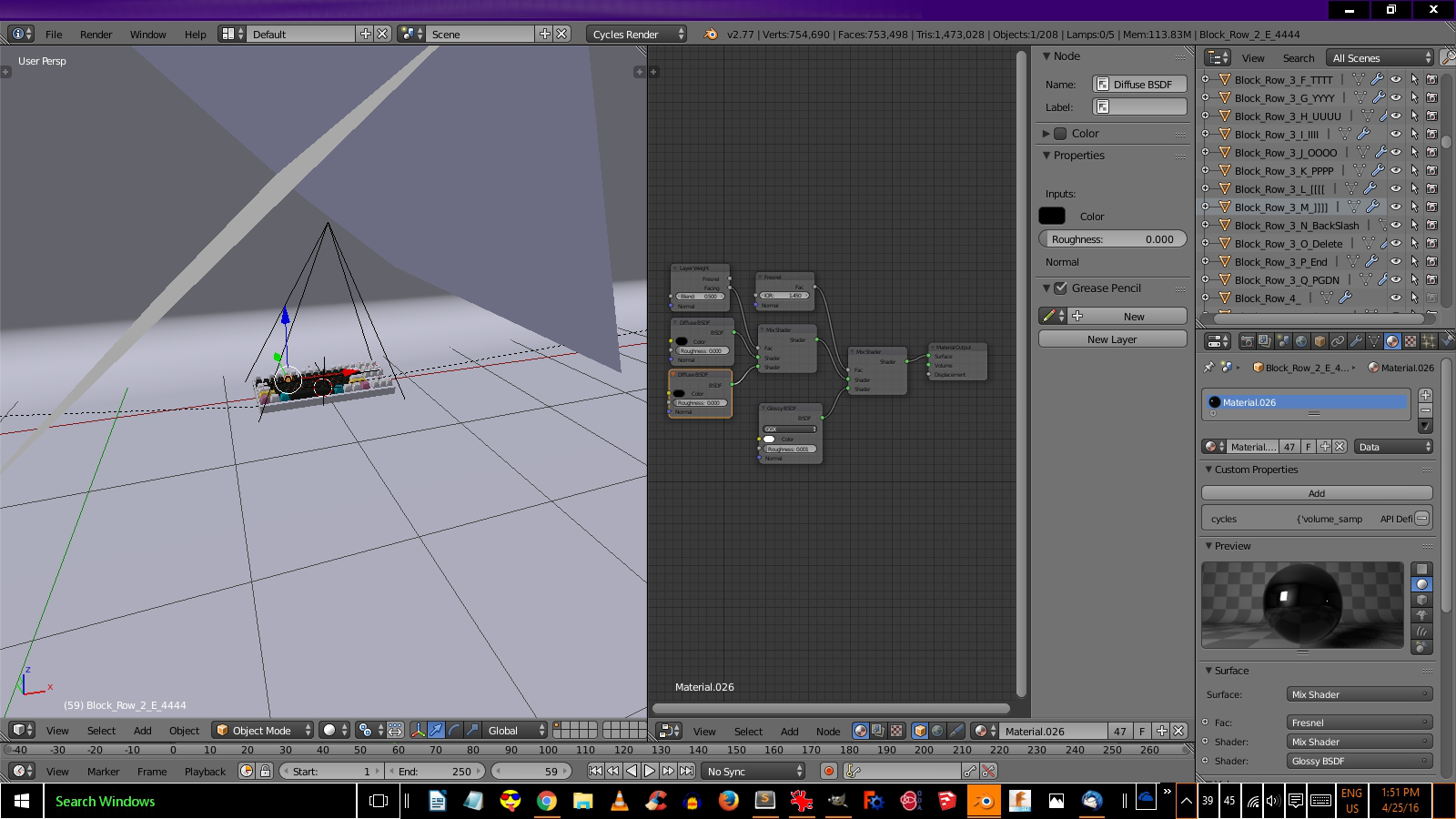1456x819 pixels.
Task: Open the File menu
Action: (54, 35)
